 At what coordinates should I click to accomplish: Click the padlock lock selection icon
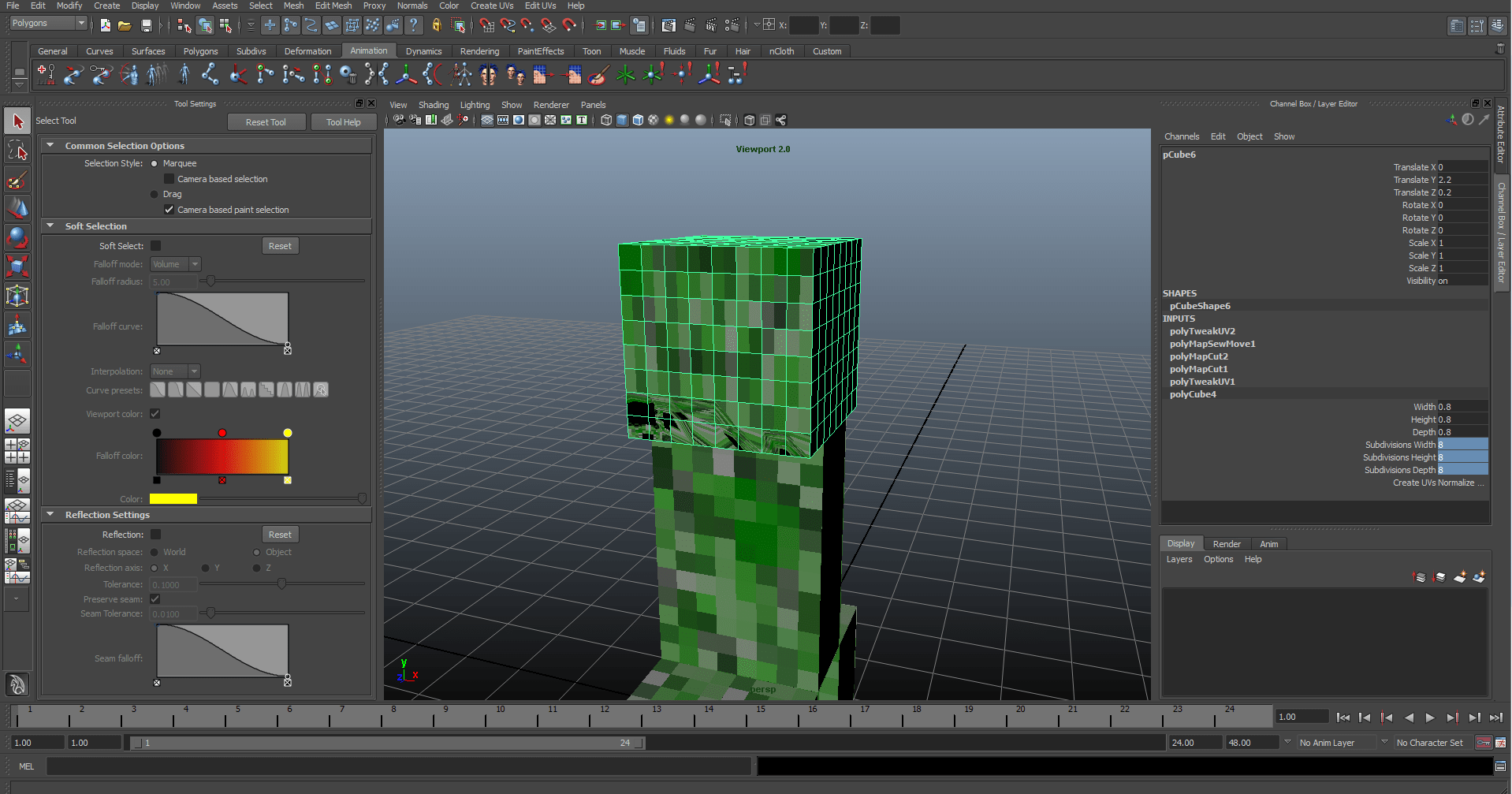pos(437,25)
